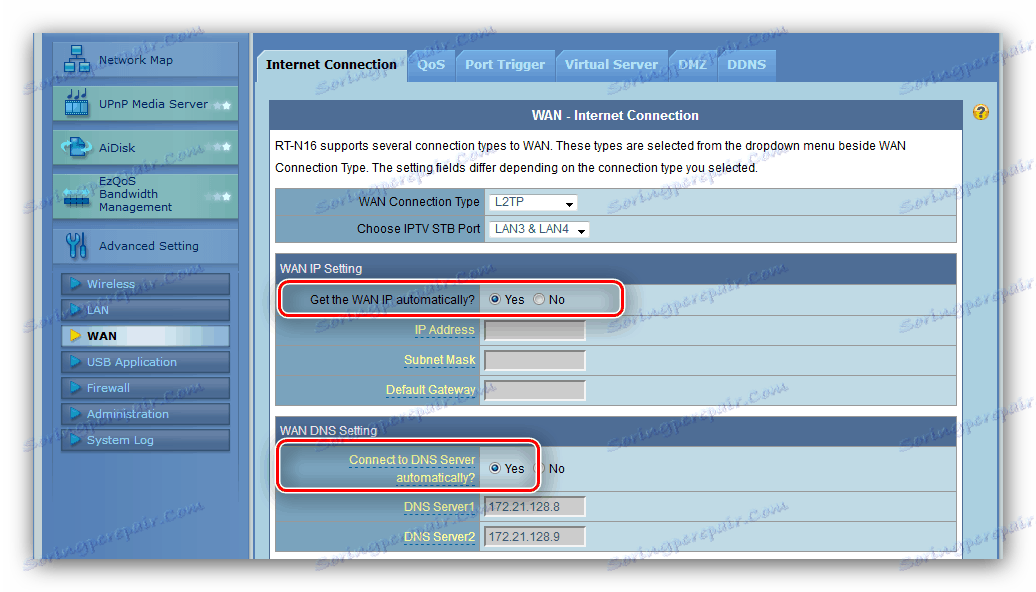This screenshot has width=1036, height=592.
Task: Click the Default Gateway help link
Action: click(x=430, y=390)
